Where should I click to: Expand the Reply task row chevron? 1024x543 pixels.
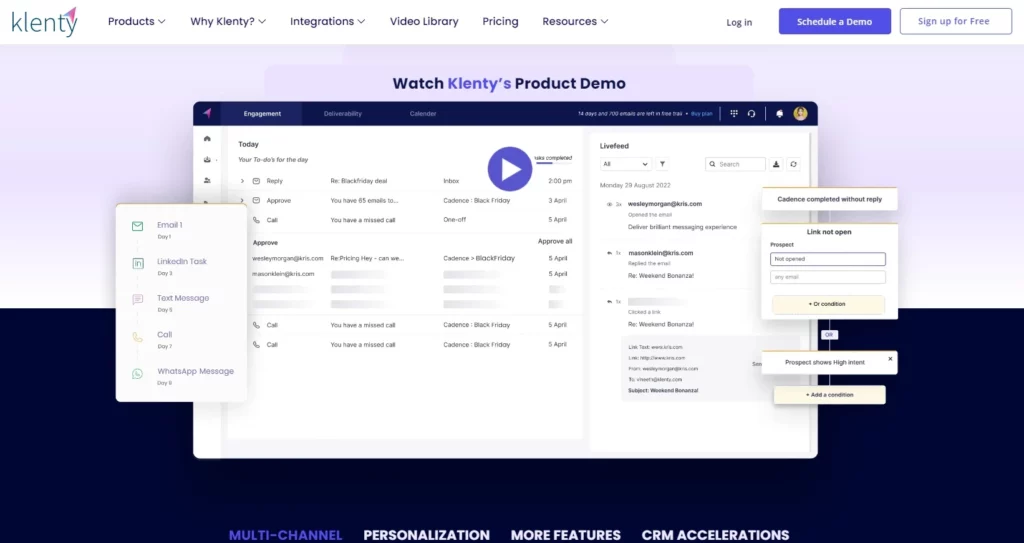pos(242,181)
